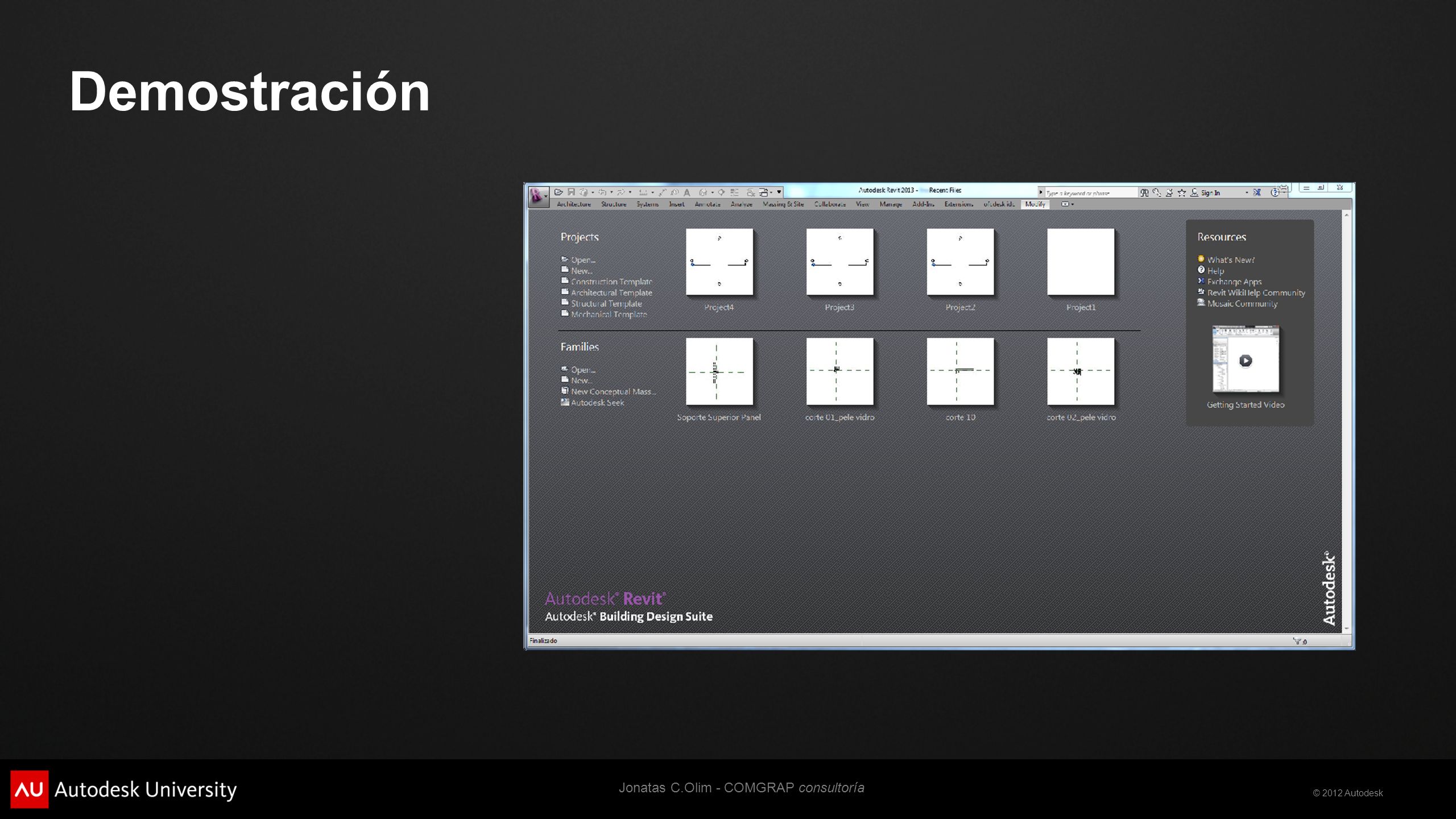This screenshot has width=1456, height=819.
Task: Open the Insert ribbon tab
Action: [x=677, y=204]
